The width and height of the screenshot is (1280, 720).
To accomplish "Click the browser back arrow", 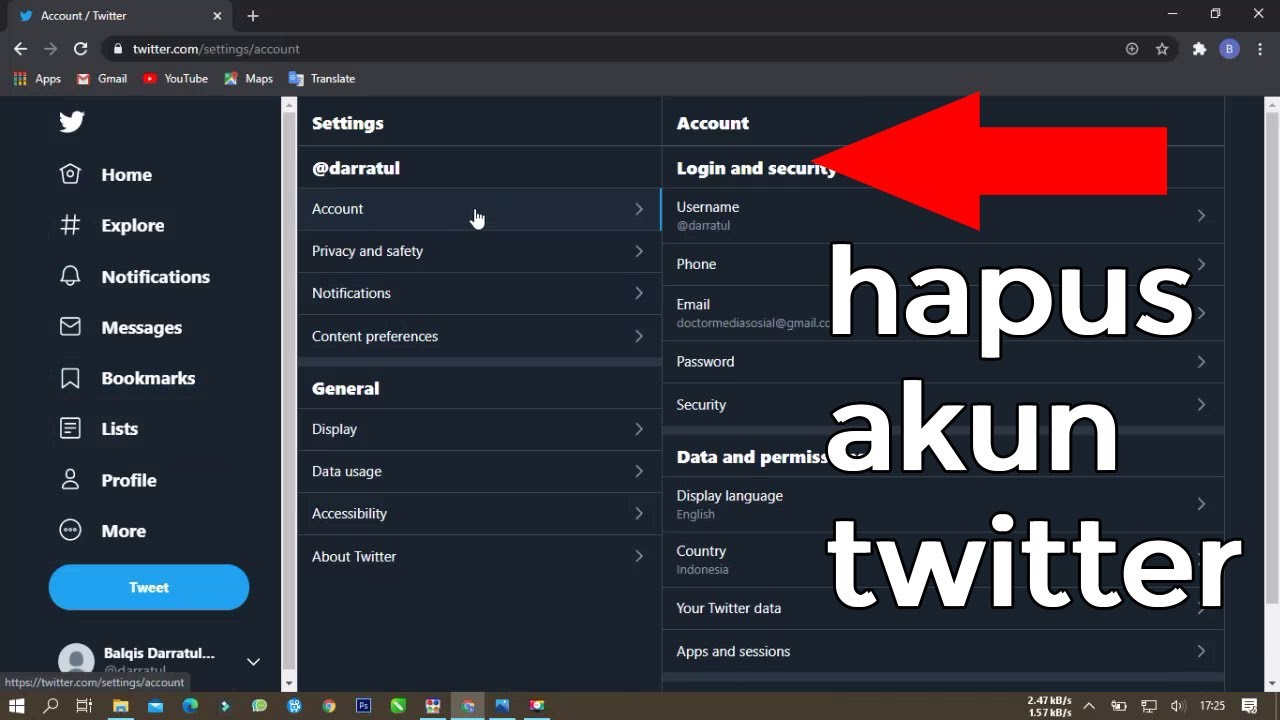I will tap(20, 48).
